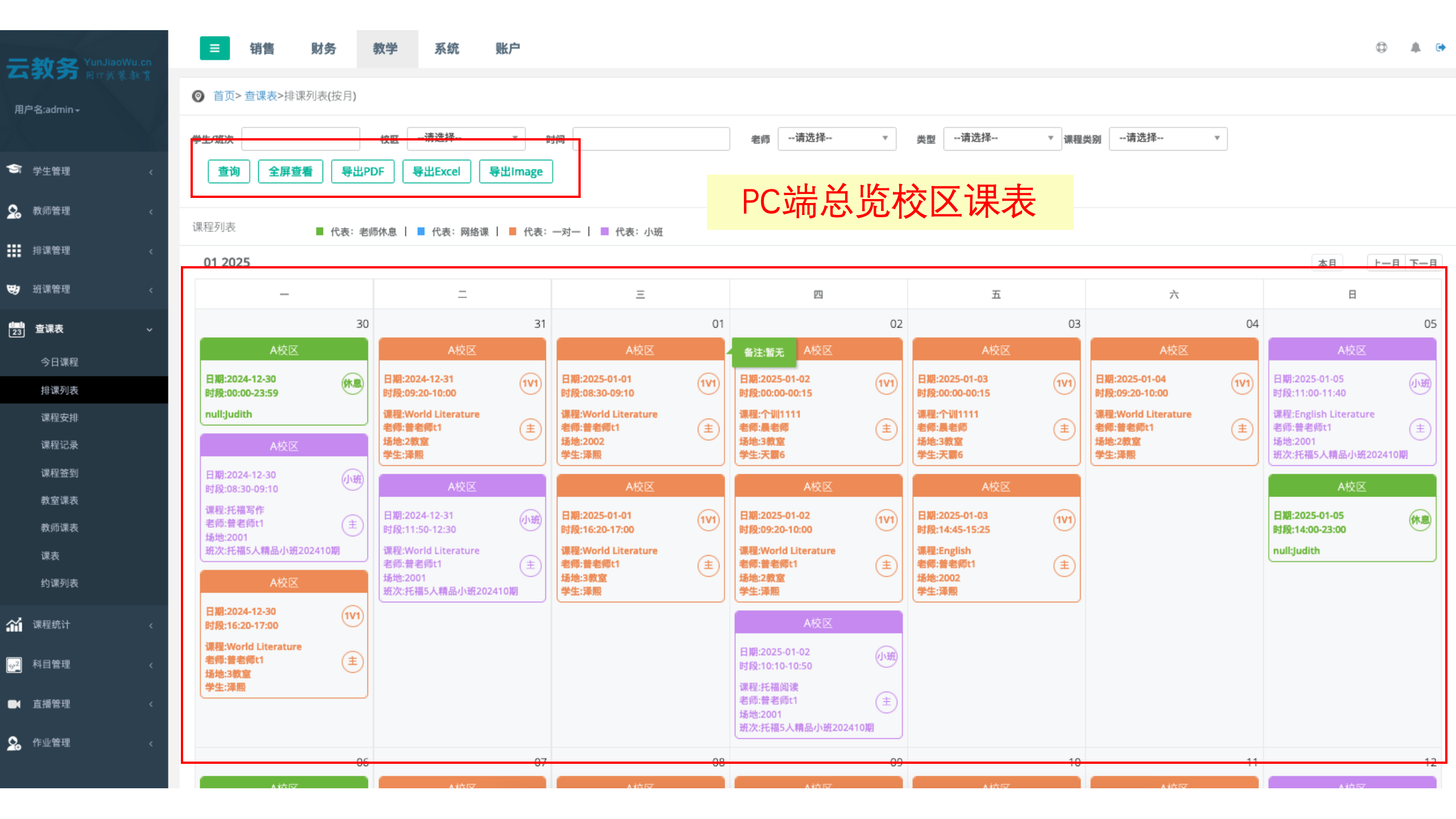This screenshot has width=1456, height=819.
Task: Click the 查课表 breadcrumb link
Action: coord(260,96)
